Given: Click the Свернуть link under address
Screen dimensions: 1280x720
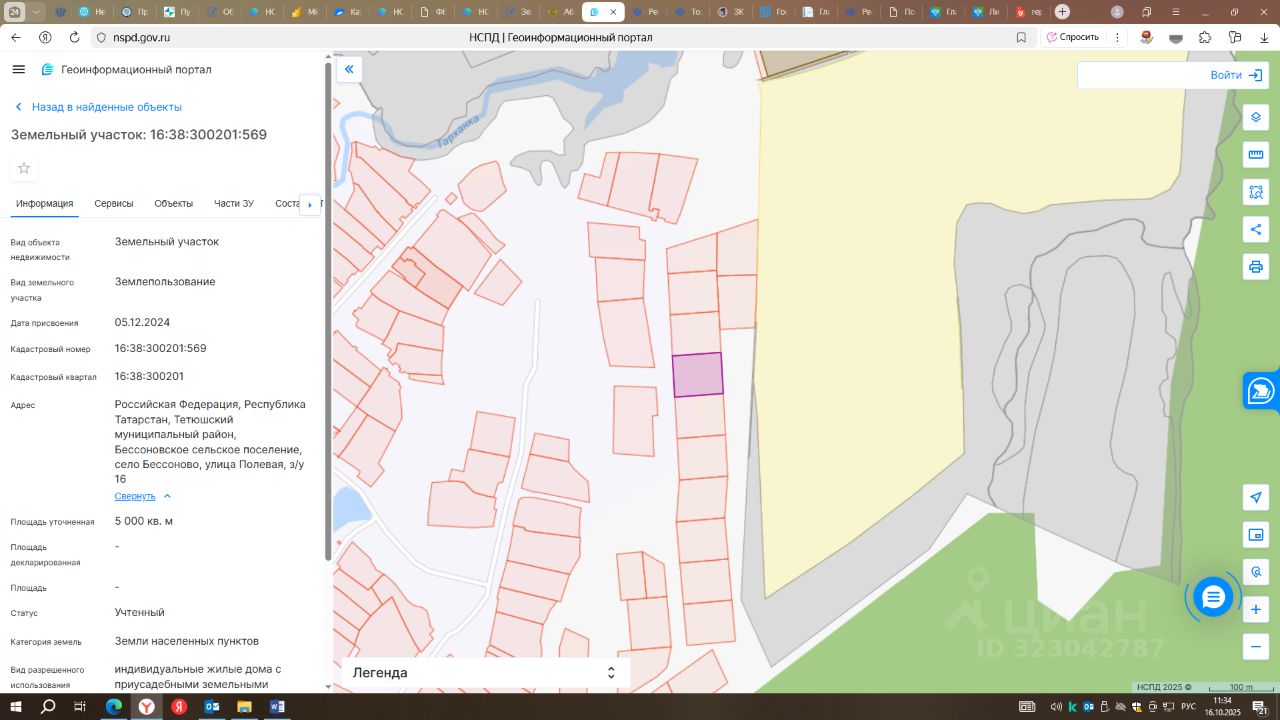Looking at the screenshot, I should (135, 496).
